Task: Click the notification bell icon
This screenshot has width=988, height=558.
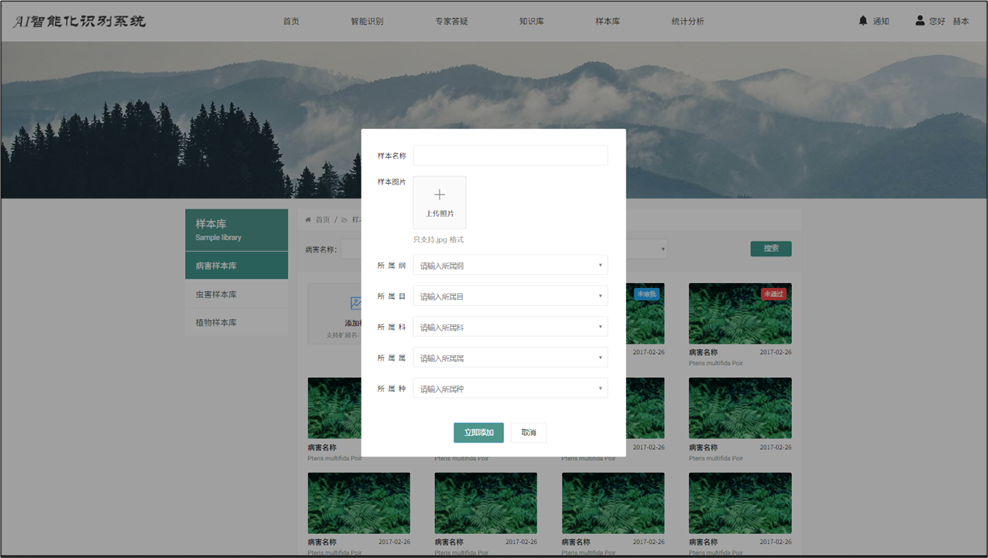Action: (x=863, y=21)
